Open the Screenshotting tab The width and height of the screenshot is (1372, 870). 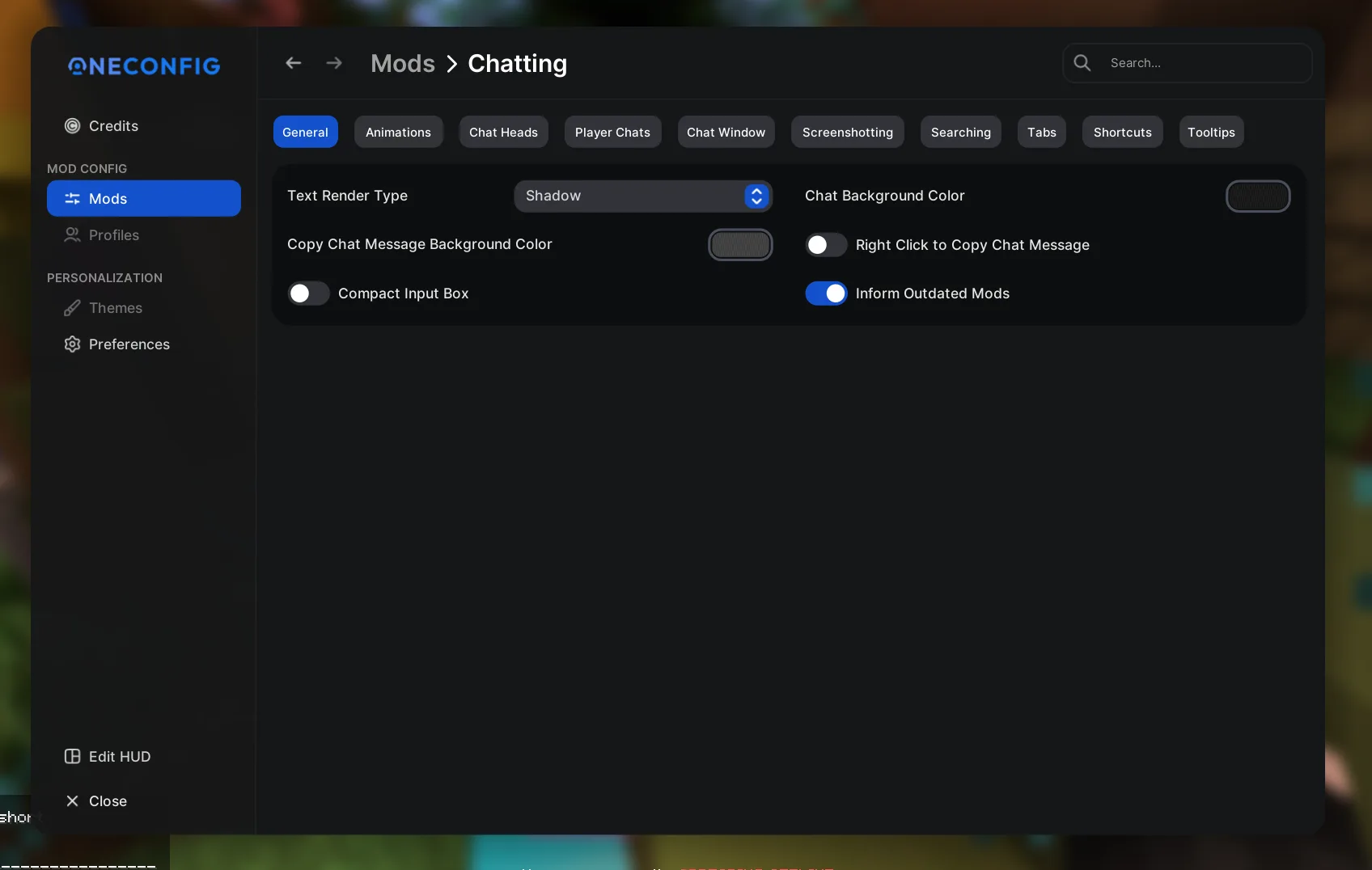pos(847,132)
